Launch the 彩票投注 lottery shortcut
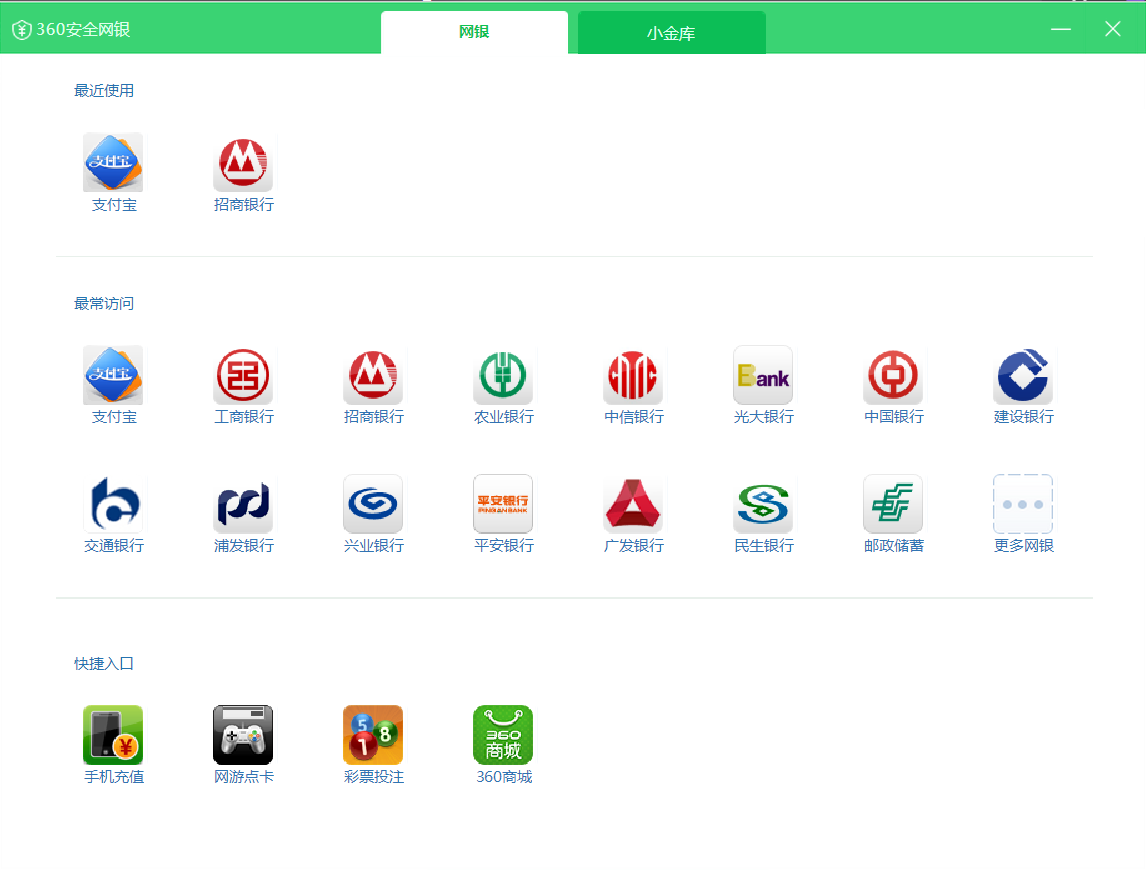The width and height of the screenshot is (1146, 870). coord(373,735)
